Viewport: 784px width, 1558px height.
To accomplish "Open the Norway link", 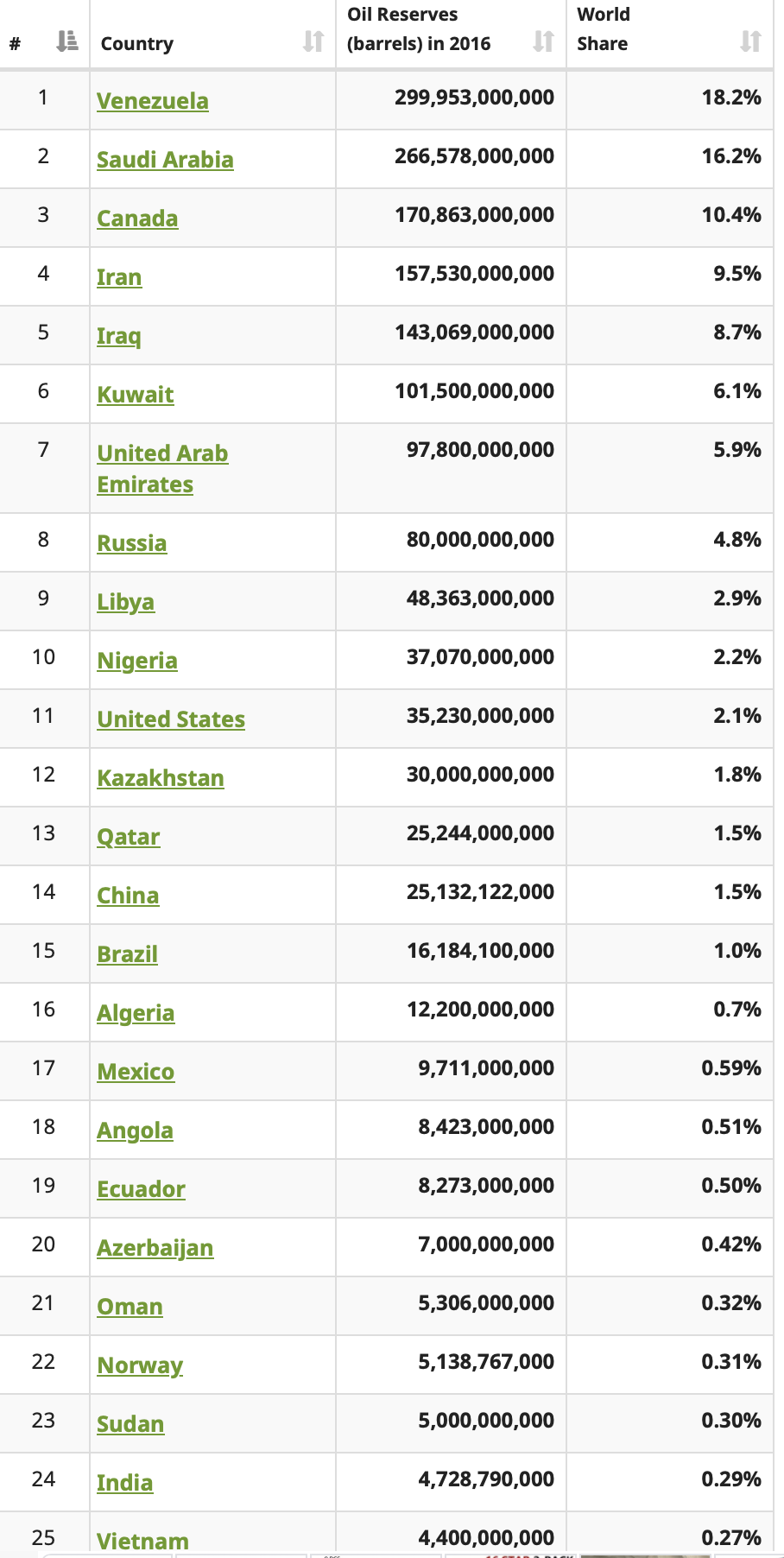I will point(140,1365).
